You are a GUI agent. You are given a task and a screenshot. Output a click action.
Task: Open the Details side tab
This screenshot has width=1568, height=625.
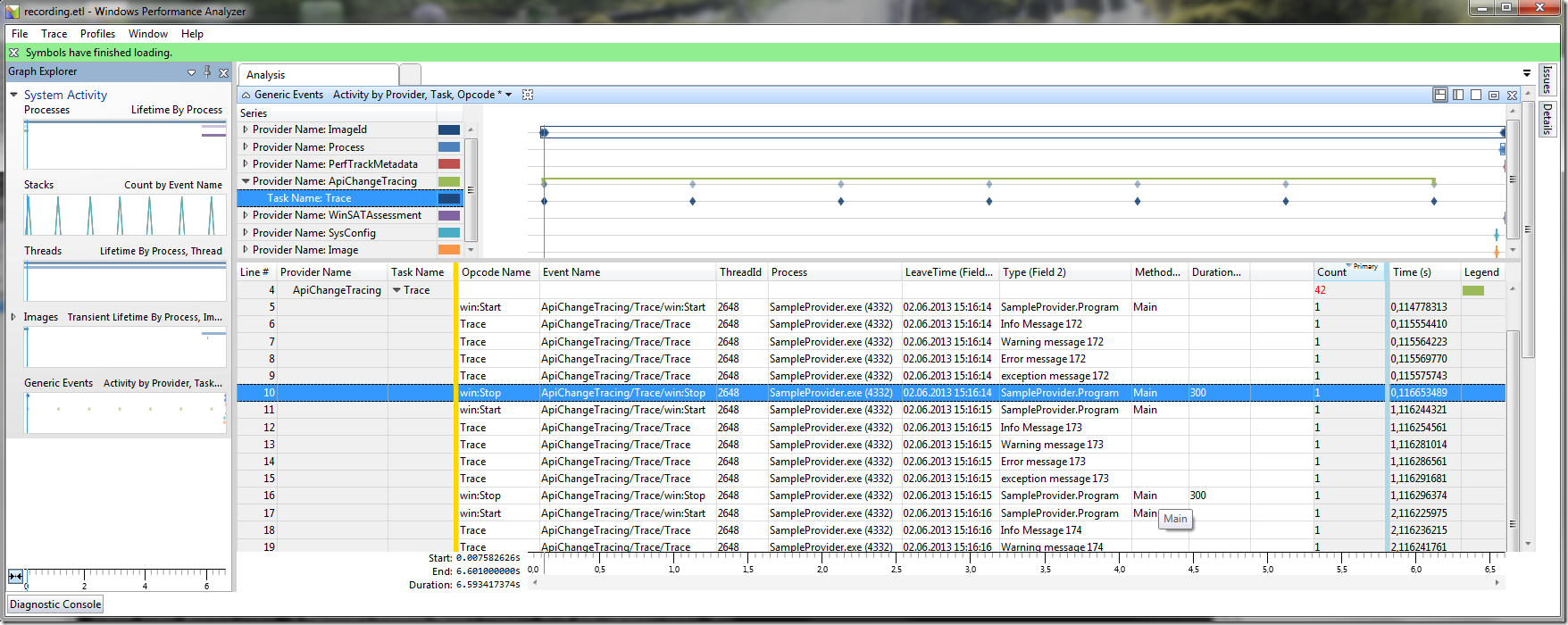[x=1547, y=119]
